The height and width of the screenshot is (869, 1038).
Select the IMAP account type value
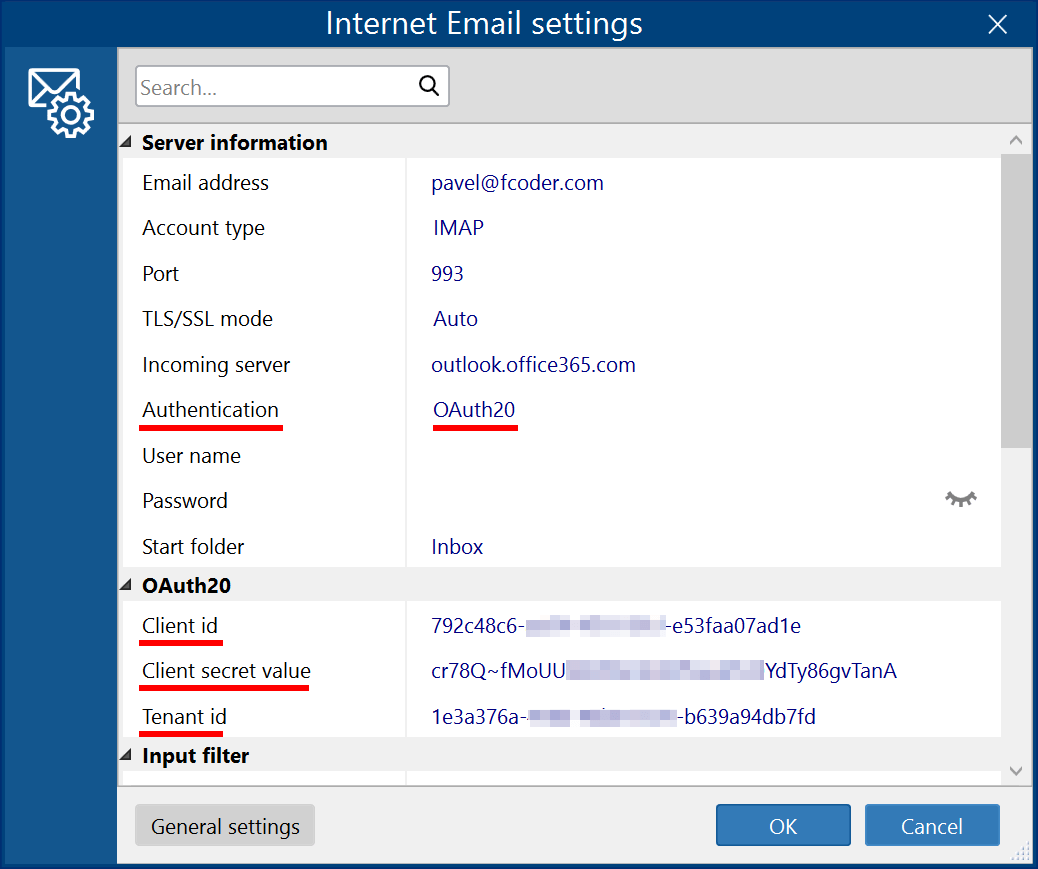pos(458,228)
